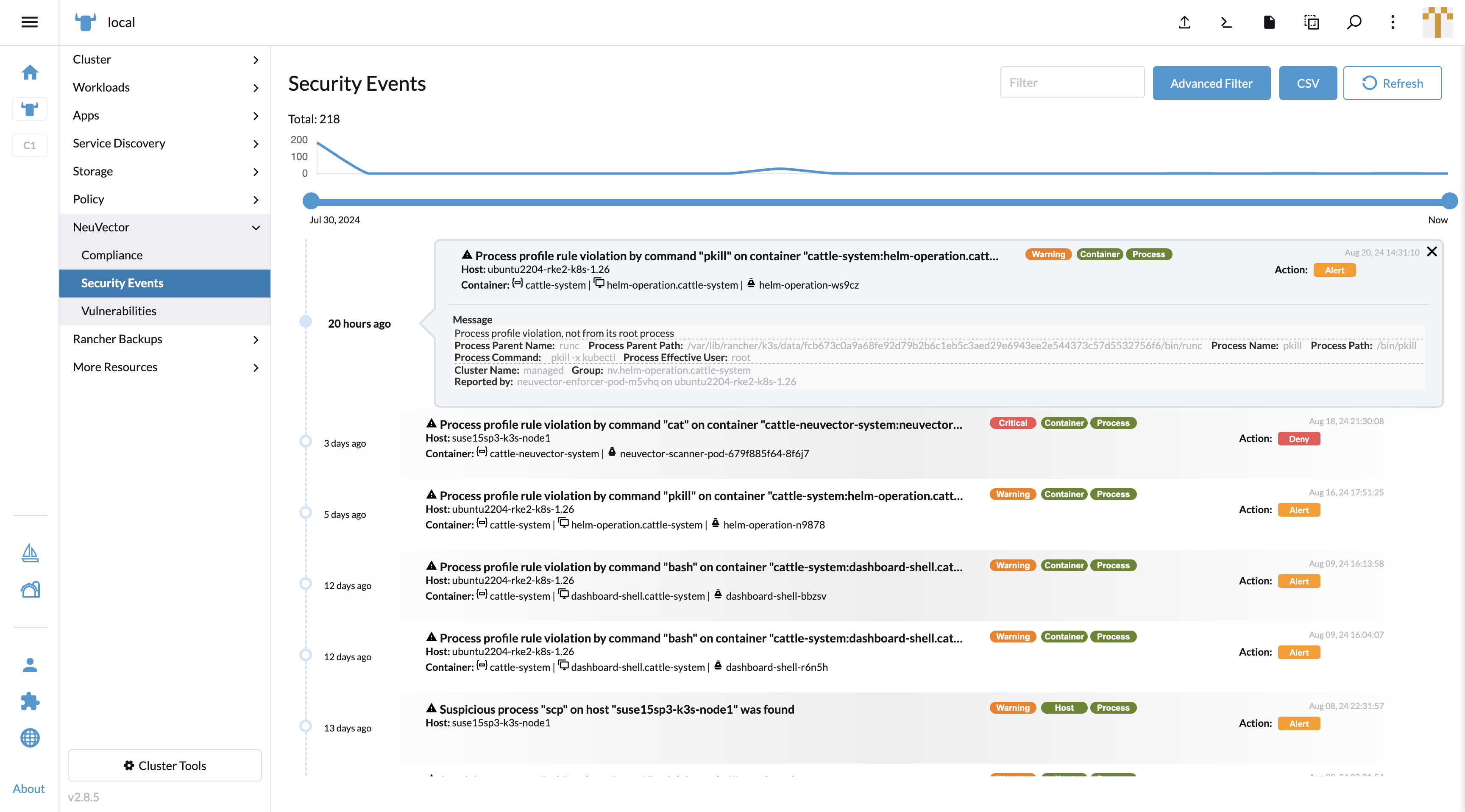Open Cluster Tools at the sidebar bottom
The height and width of the screenshot is (812, 1465).
pos(164,765)
